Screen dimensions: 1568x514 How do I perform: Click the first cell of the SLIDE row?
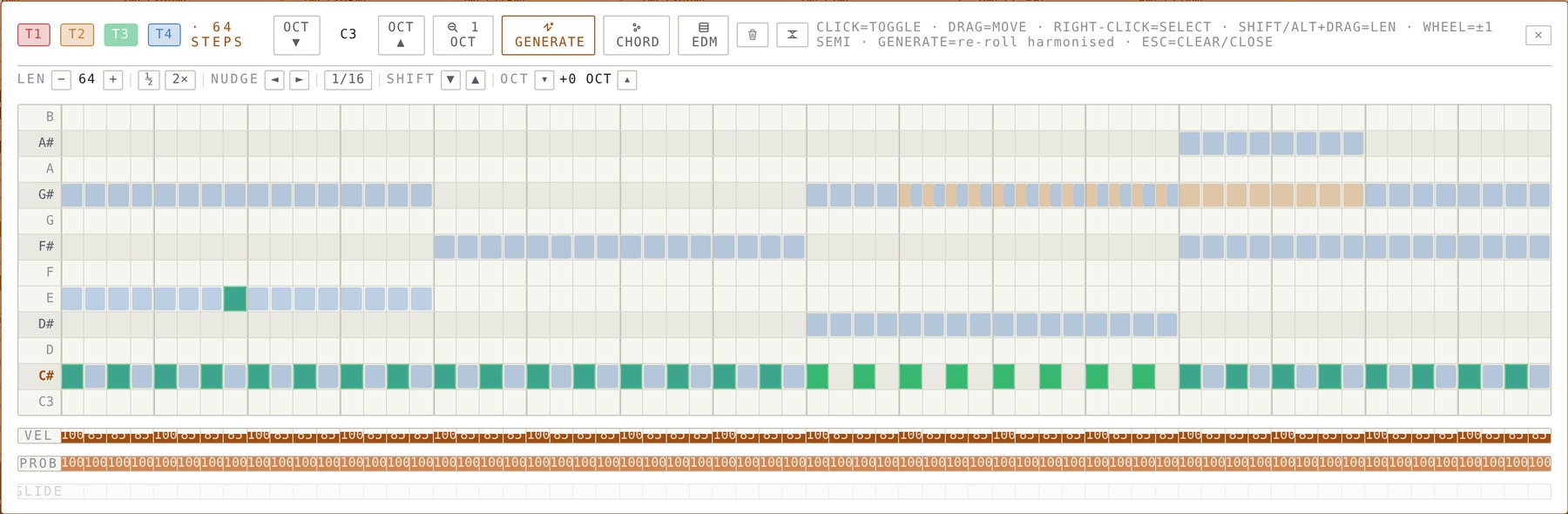click(x=72, y=491)
